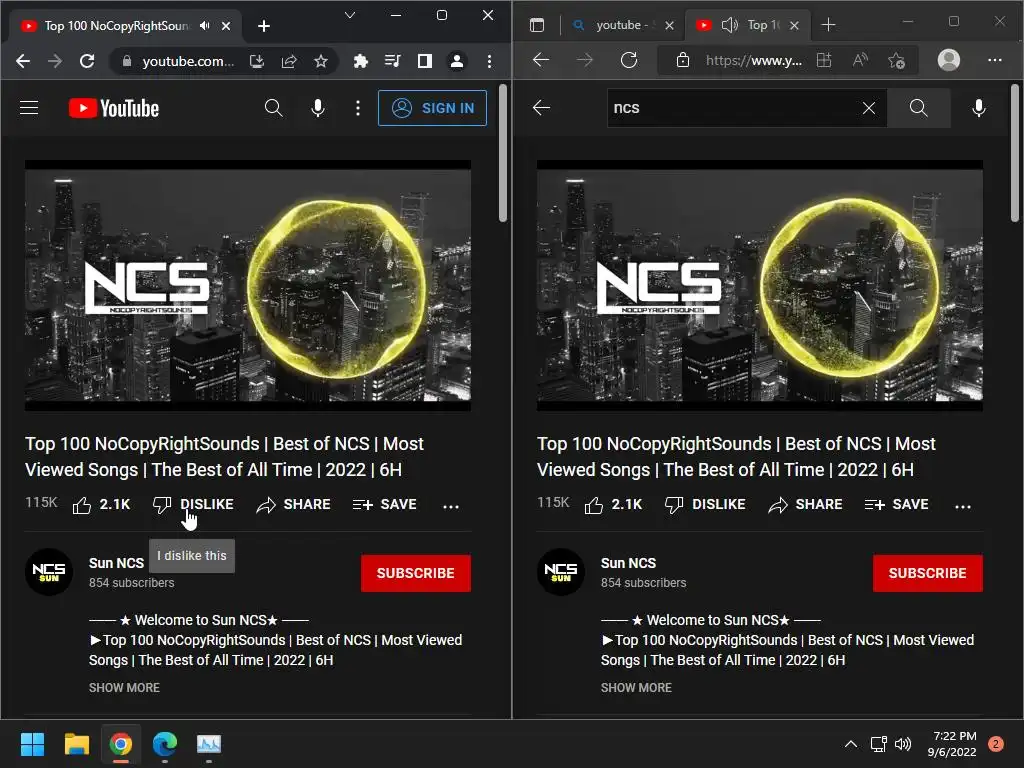1024x768 pixels.
Task: Refresh the page in Edge
Action: coord(629,60)
